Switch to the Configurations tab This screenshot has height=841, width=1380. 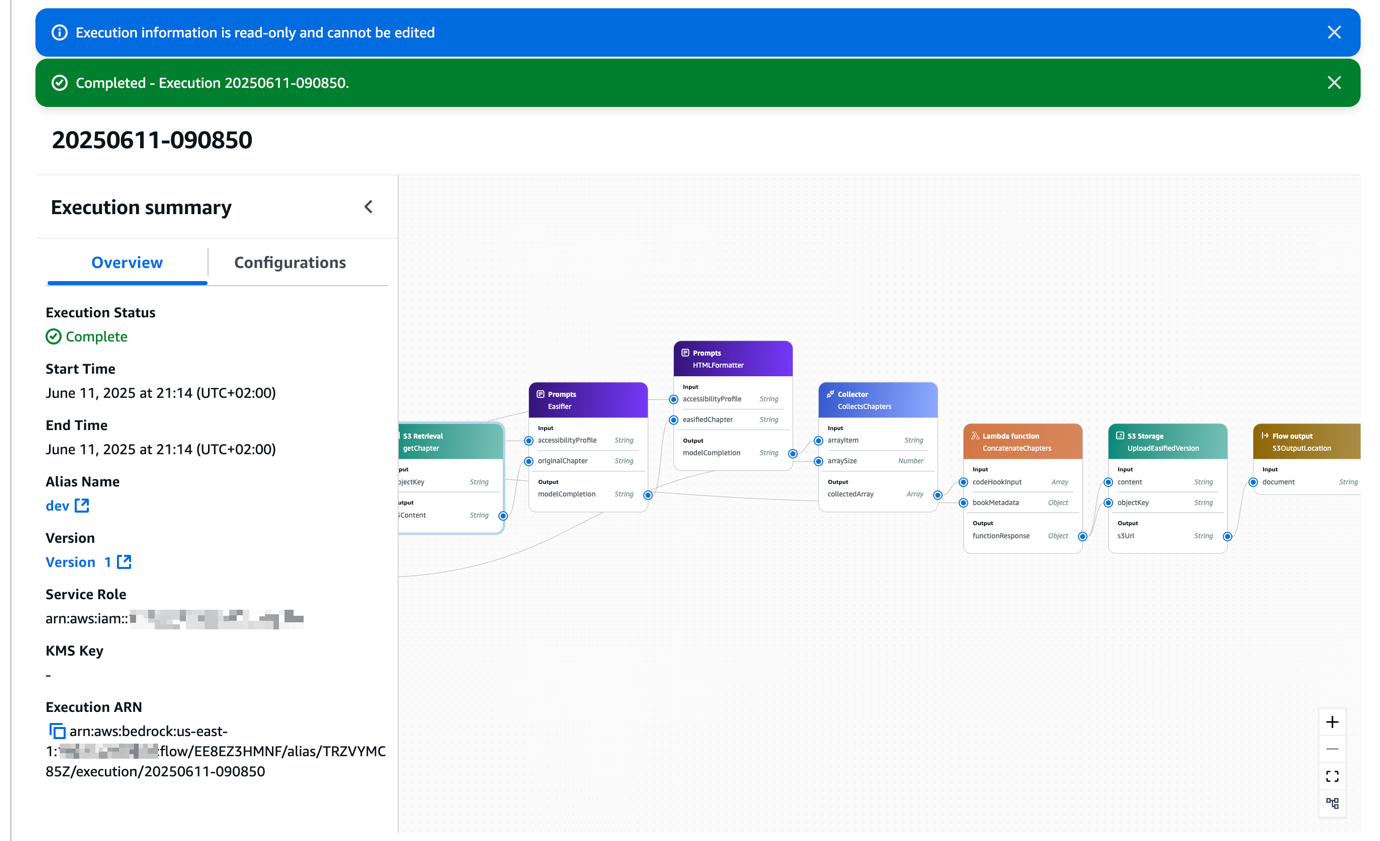290,262
